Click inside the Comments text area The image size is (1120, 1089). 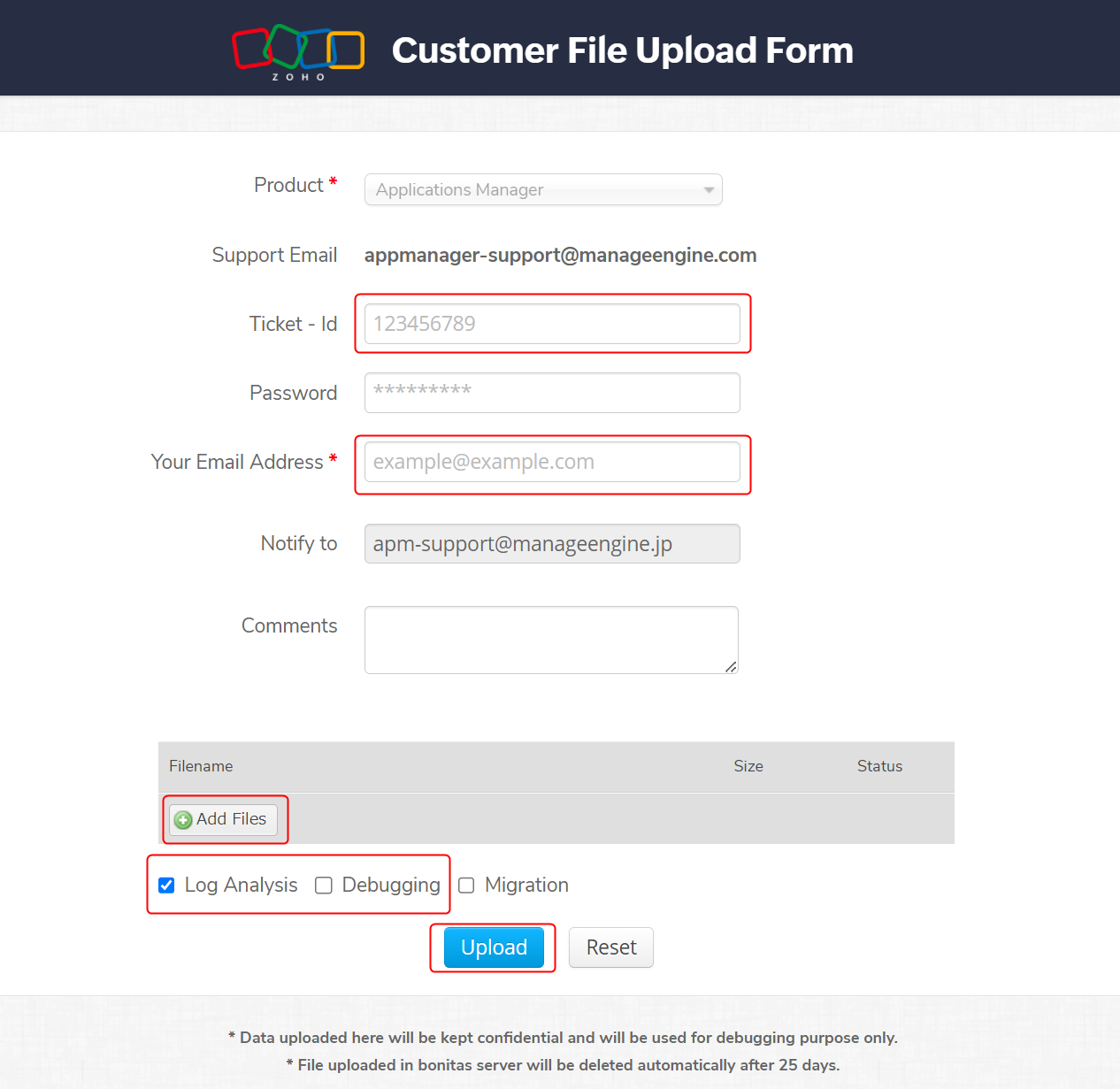pyautogui.click(x=550, y=639)
